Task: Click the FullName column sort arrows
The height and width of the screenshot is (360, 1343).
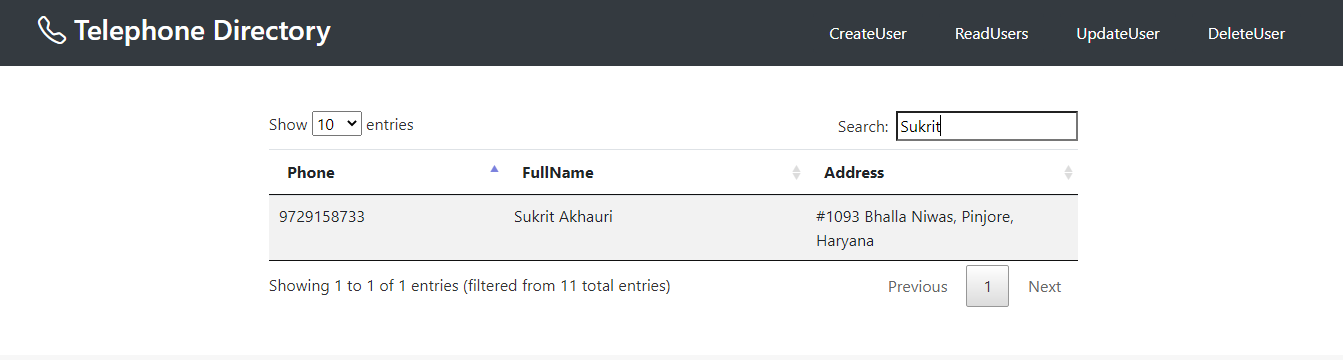Action: tap(796, 173)
